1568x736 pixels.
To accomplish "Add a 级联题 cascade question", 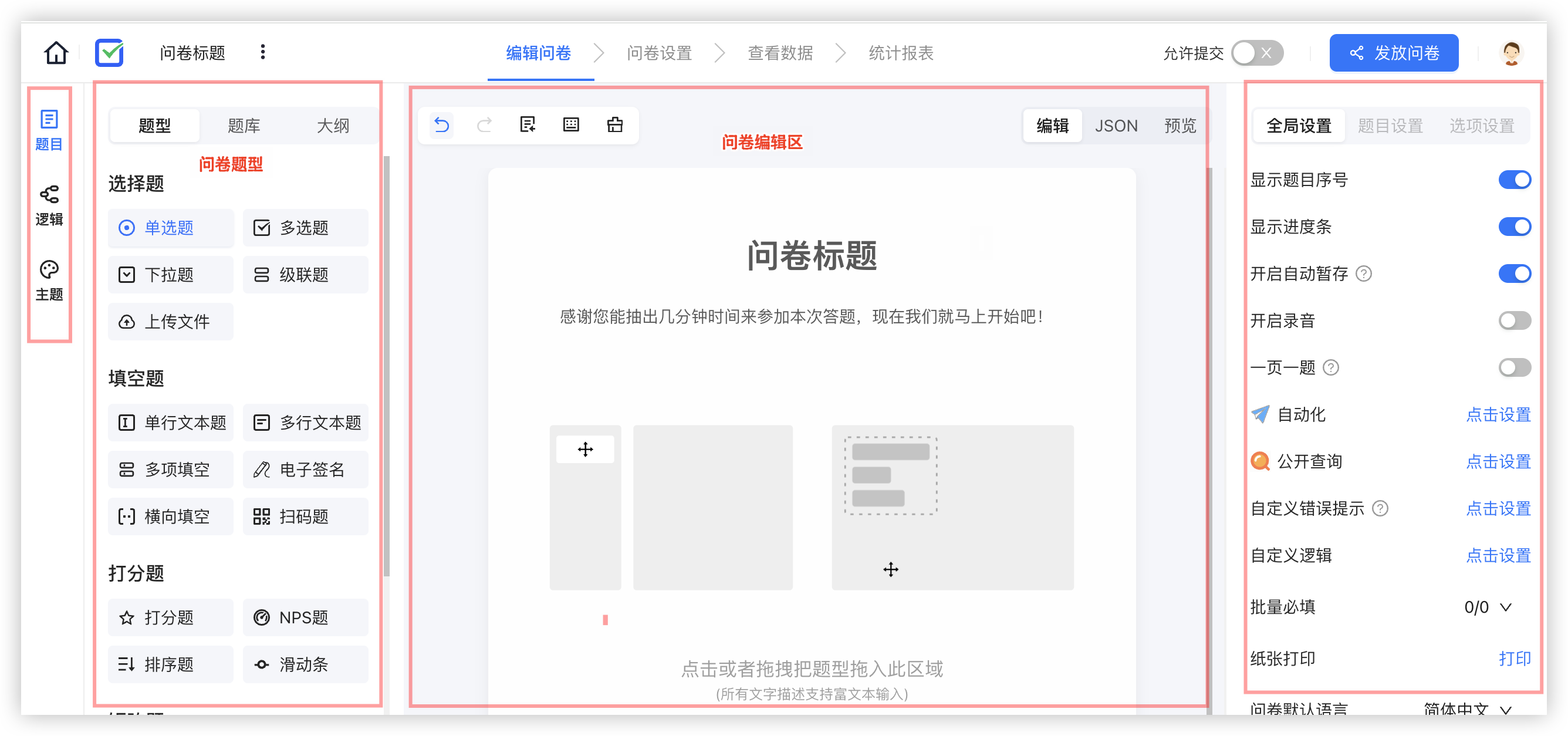I will (306, 275).
